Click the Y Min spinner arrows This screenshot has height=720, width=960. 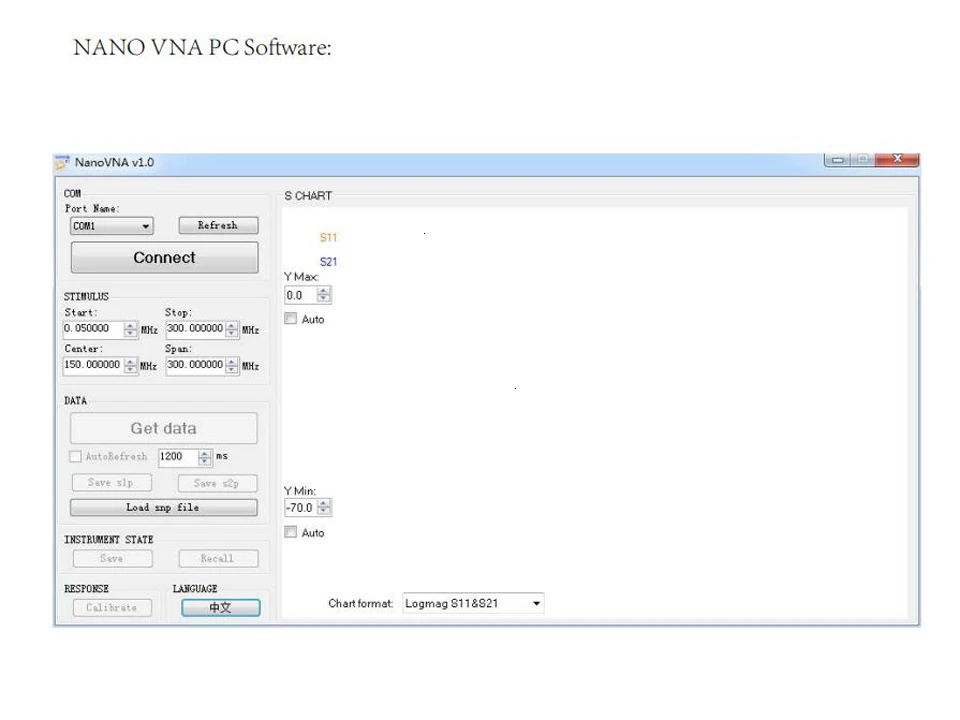(324, 508)
